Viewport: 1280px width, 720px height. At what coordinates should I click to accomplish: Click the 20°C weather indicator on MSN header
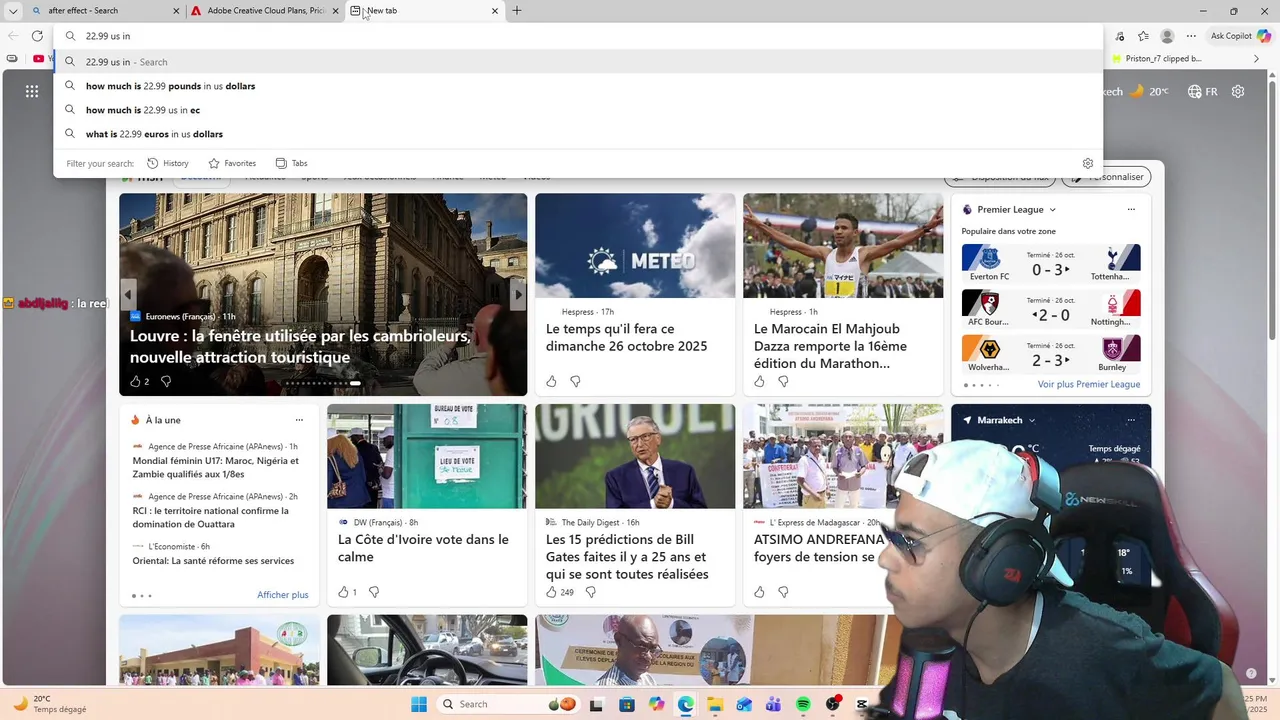[x=1149, y=91]
